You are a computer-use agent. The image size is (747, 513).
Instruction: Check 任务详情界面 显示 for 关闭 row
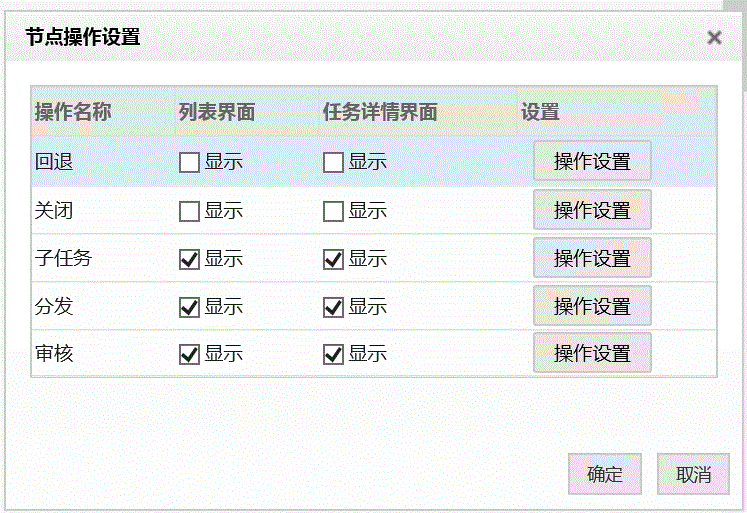(x=333, y=211)
